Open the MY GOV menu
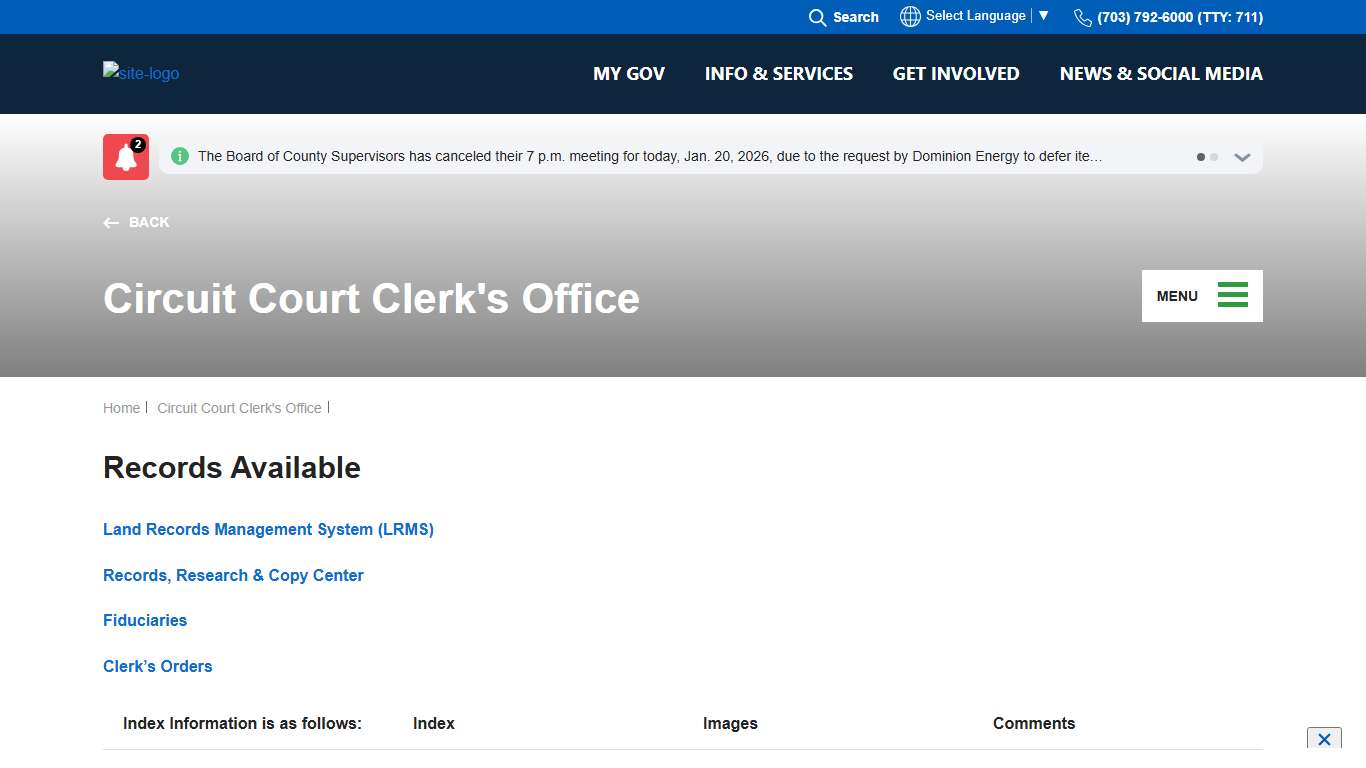Image resolution: width=1366 pixels, height=768 pixels. 628,74
